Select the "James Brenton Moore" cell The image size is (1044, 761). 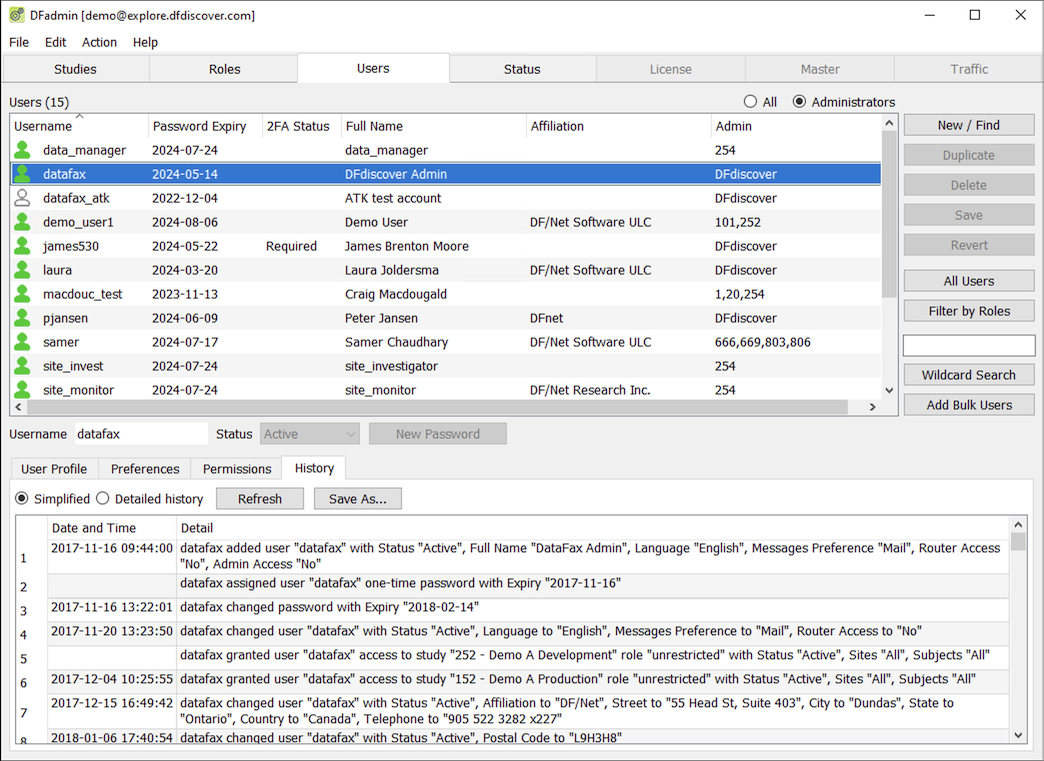coord(406,246)
